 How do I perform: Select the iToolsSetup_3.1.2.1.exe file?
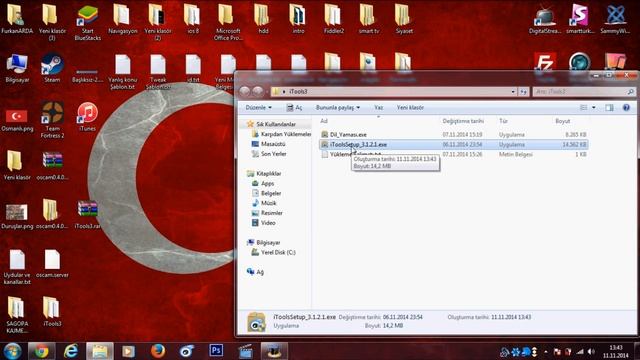point(453,144)
